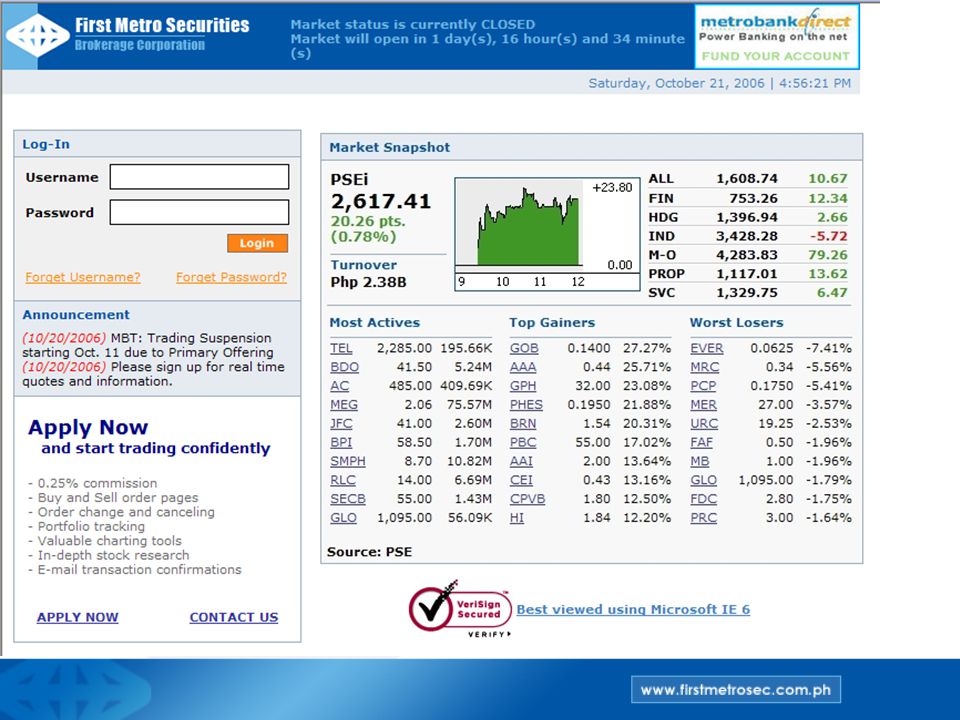Image resolution: width=960 pixels, height=720 pixels.
Task: Click the Turnover value Php 2.38B
Action: point(369,282)
